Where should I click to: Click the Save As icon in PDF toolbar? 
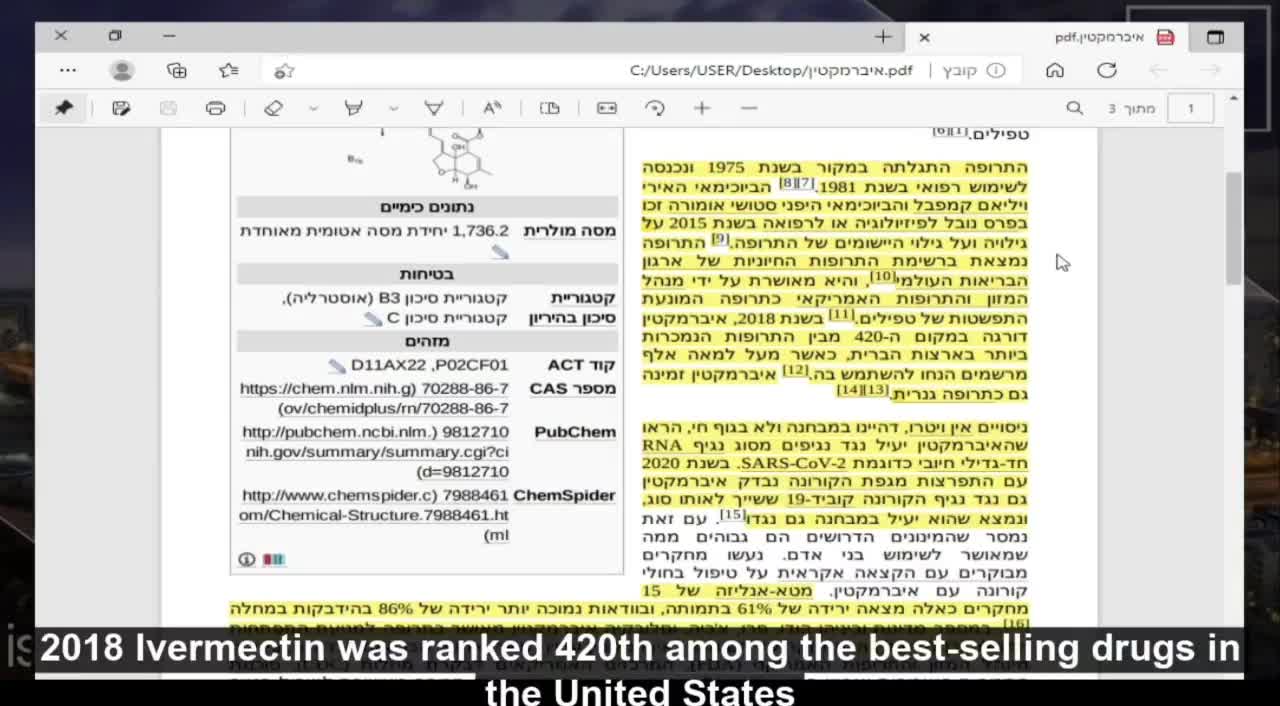point(121,108)
